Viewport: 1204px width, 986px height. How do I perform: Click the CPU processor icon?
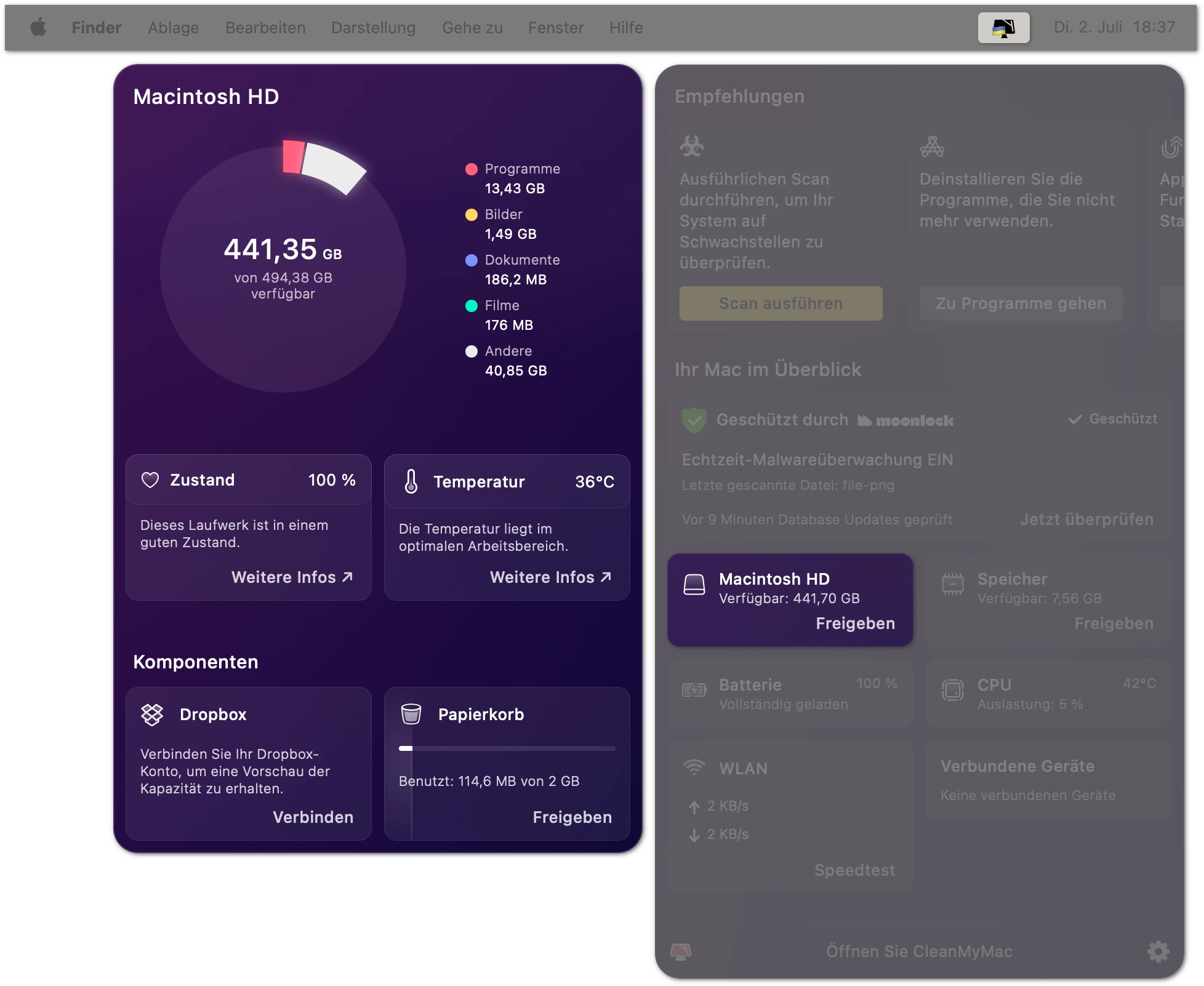(x=953, y=690)
